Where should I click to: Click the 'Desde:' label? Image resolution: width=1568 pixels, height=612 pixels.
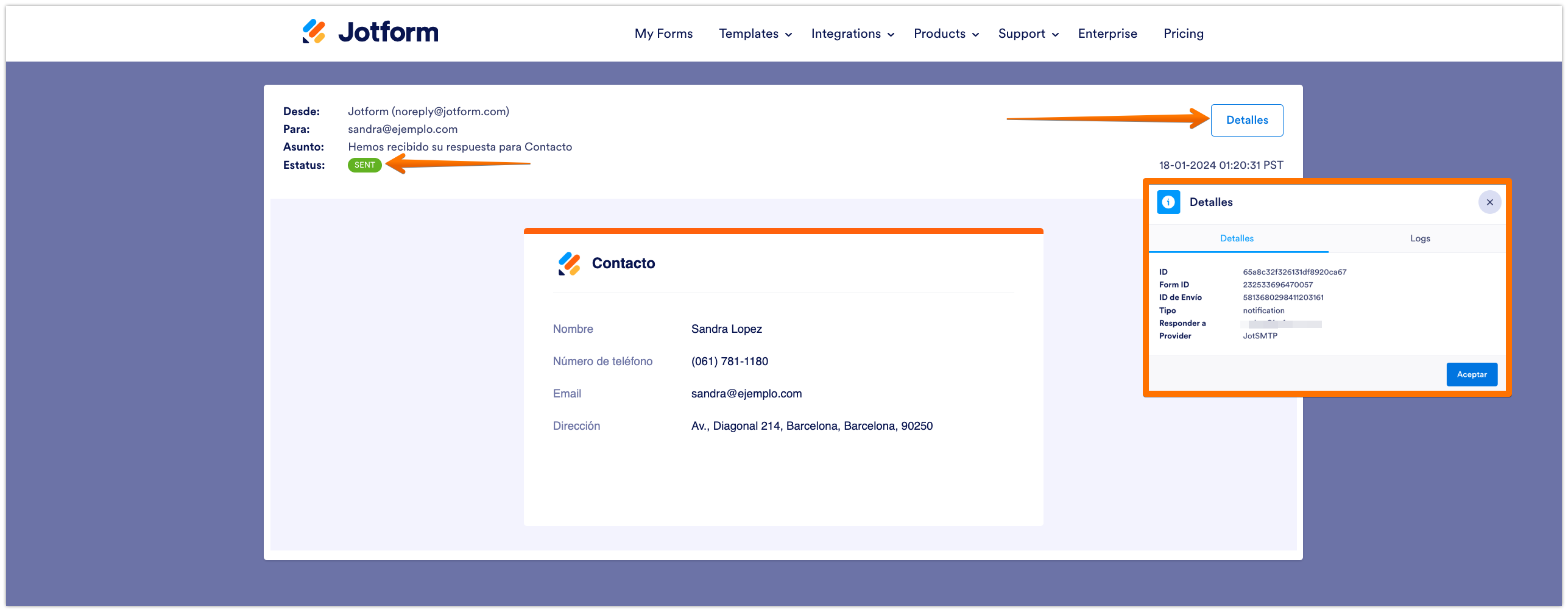(302, 112)
